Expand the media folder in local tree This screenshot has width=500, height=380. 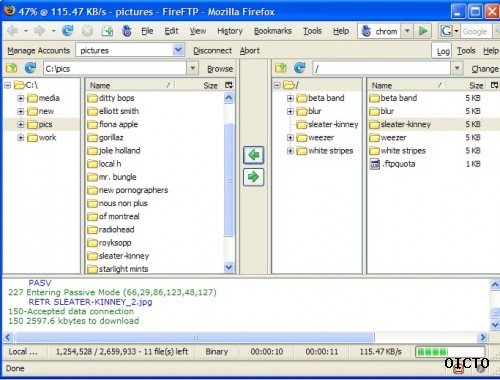click(21, 98)
